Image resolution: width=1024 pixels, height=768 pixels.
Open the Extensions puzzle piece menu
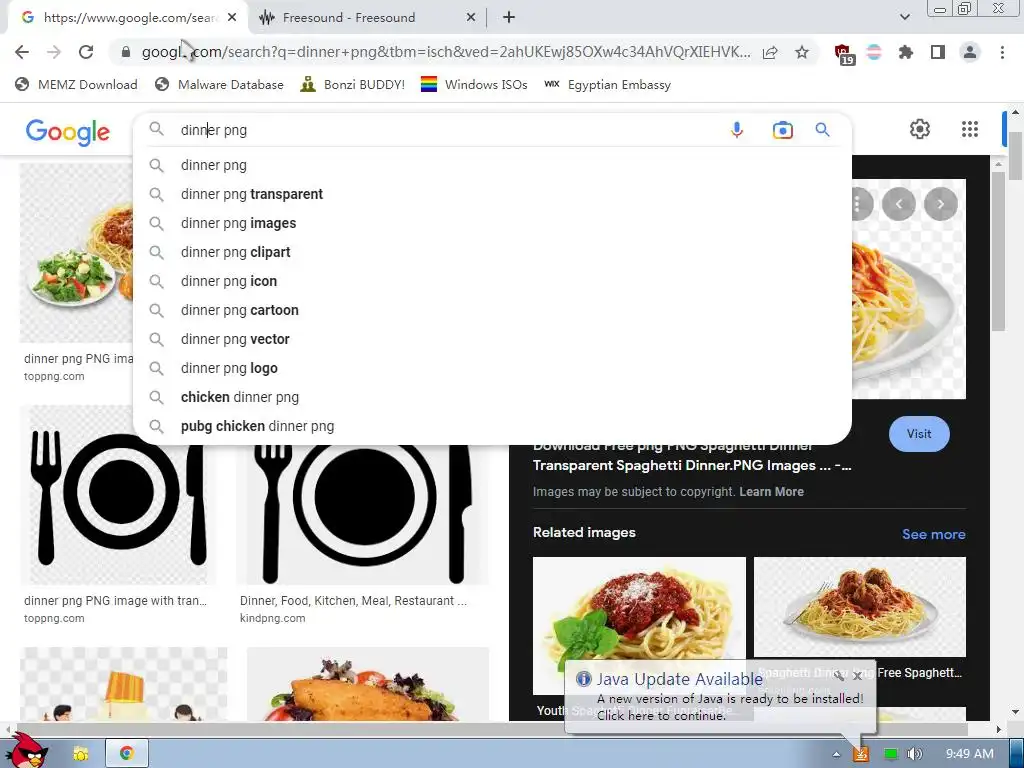tap(905, 52)
